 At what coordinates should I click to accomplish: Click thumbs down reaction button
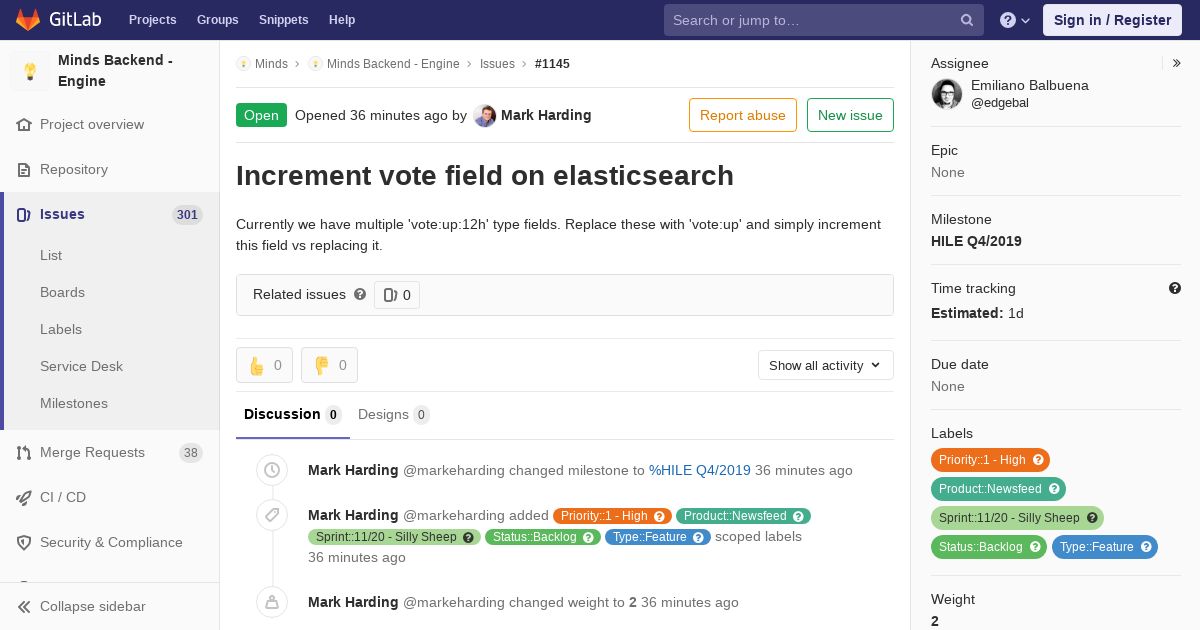coord(329,365)
